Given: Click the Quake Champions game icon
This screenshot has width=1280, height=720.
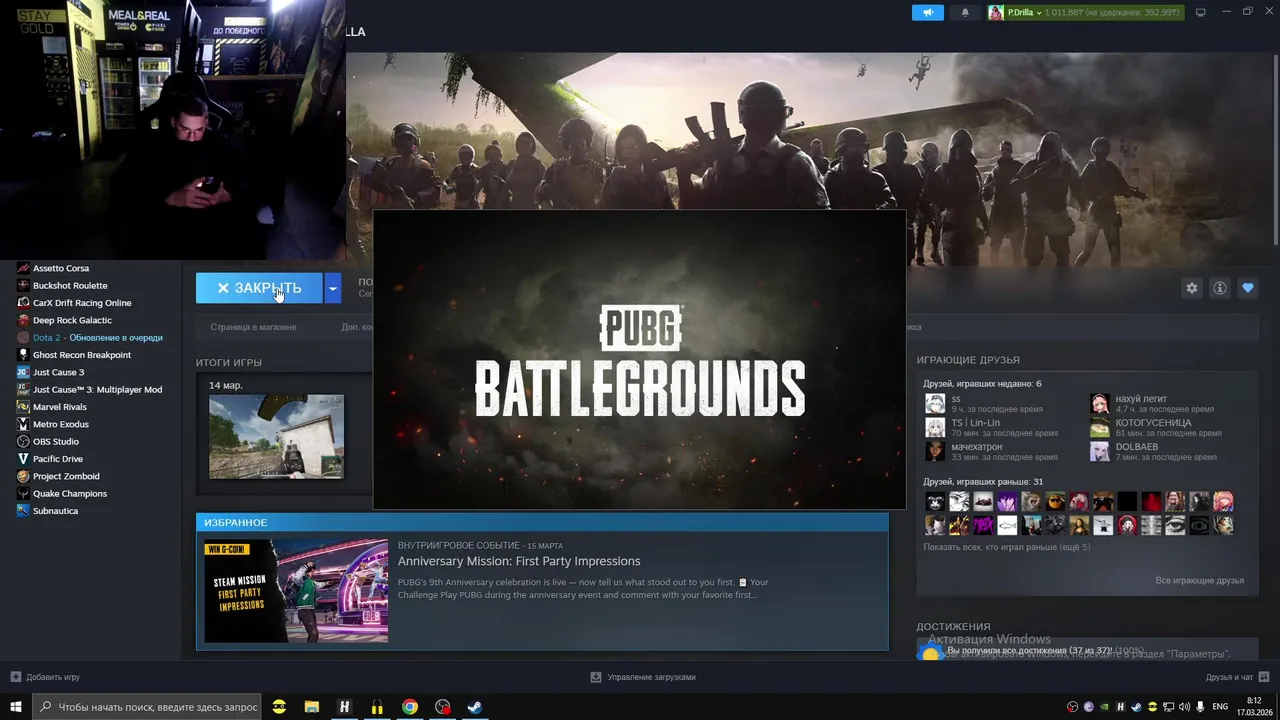Looking at the screenshot, I should tap(24, 493).
